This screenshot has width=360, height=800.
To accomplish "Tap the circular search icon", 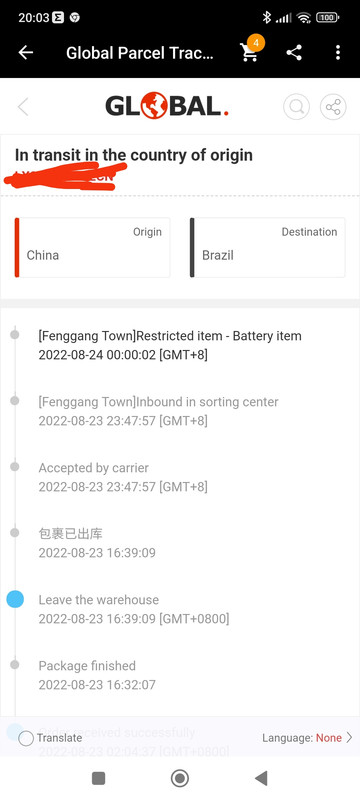I will [x=296, y=107].
